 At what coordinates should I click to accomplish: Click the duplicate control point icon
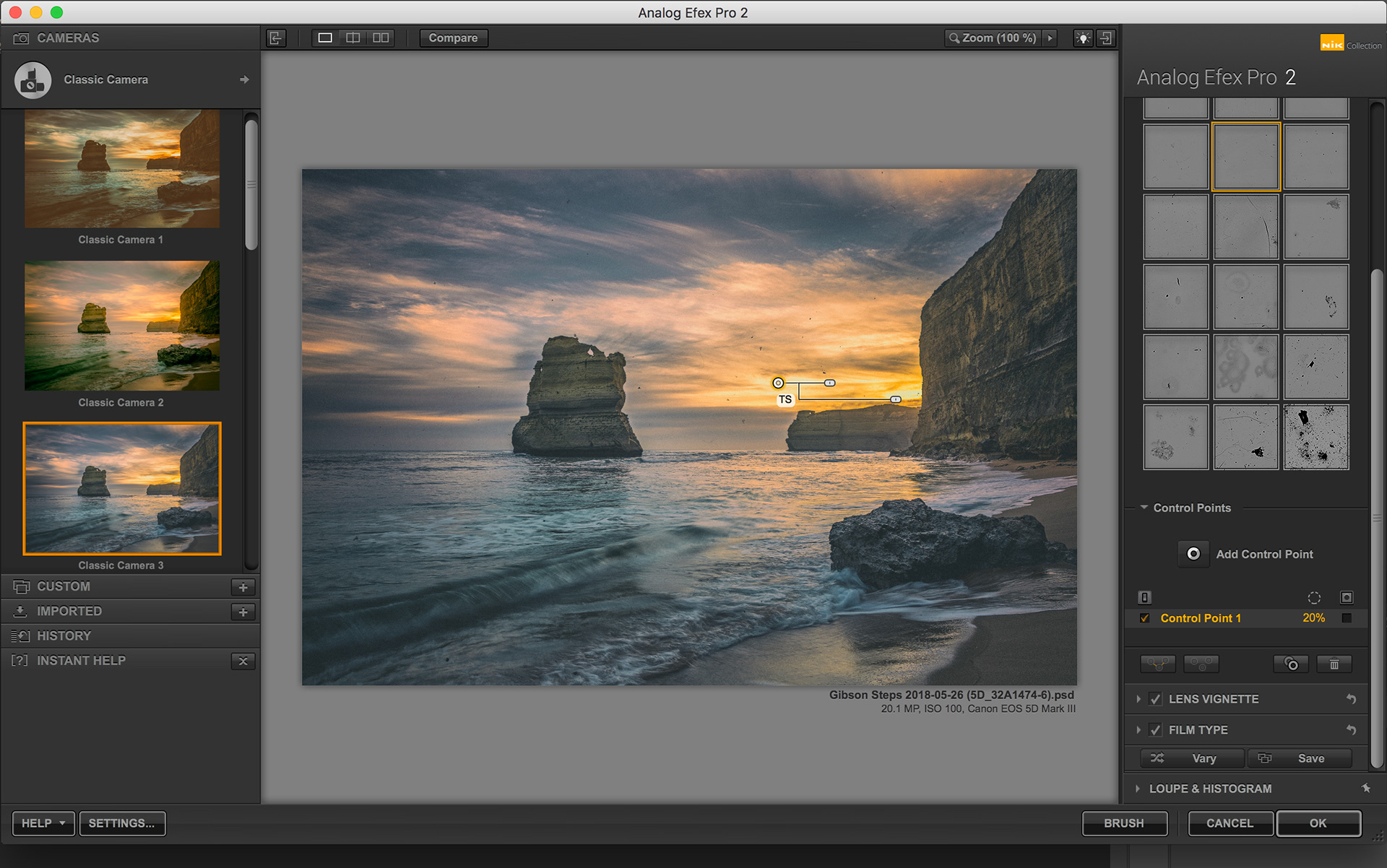(x=1290, y=664)
